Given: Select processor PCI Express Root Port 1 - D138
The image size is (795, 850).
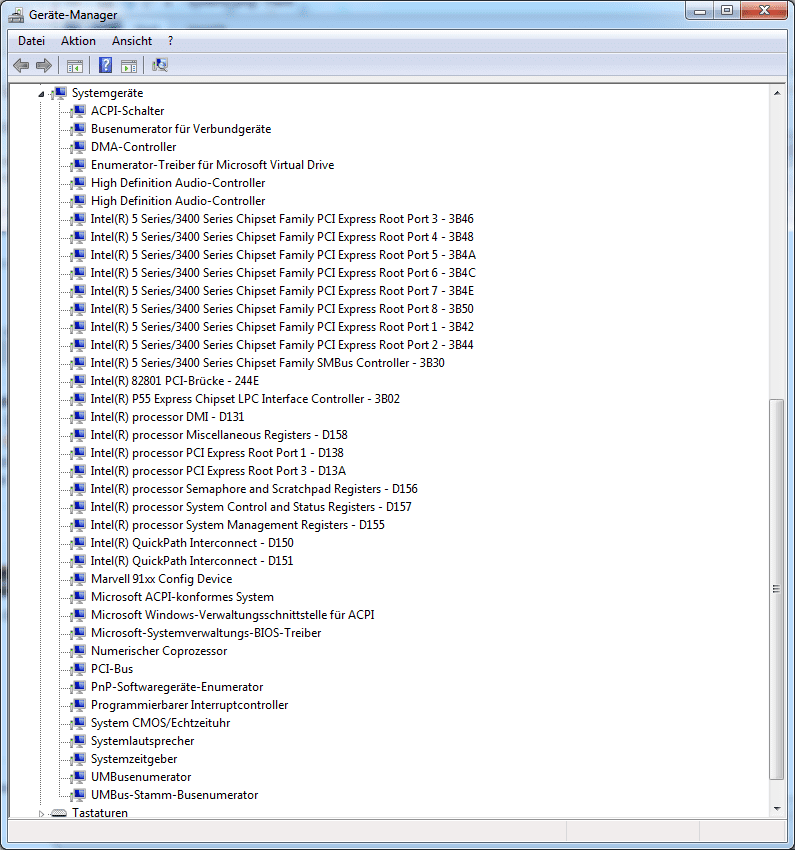Looking at the screenshot, I should (x=217, y=453).
